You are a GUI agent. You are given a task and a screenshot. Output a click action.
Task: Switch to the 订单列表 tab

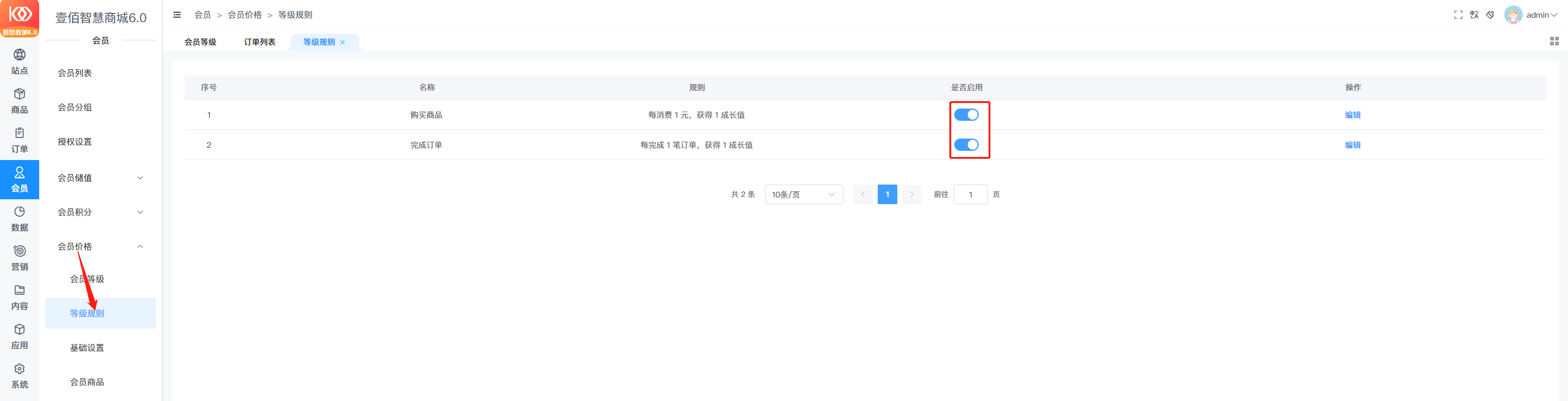260,42
